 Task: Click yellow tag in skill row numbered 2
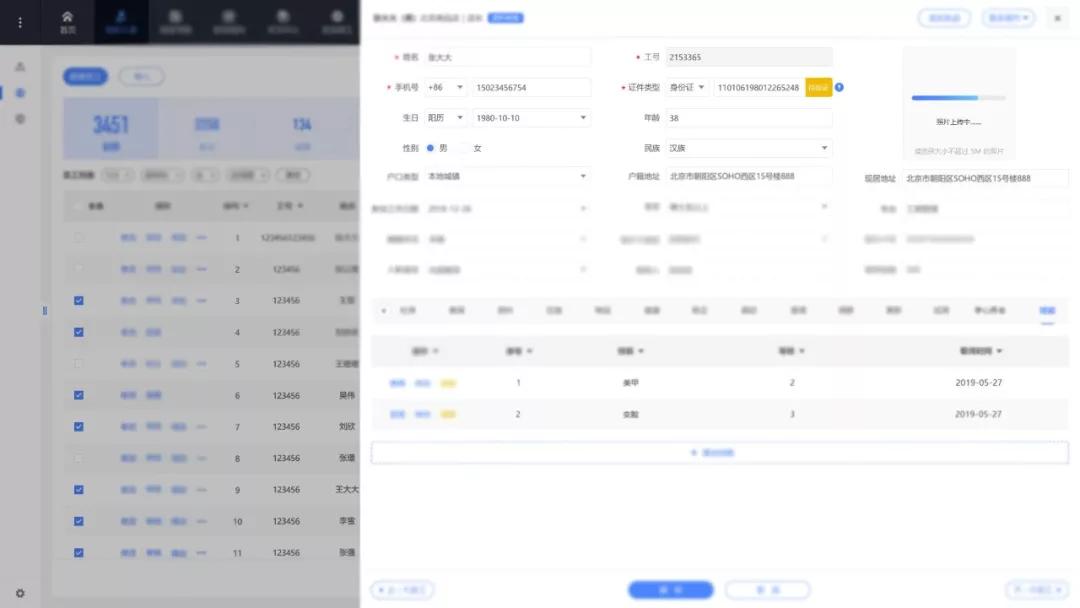click(x=448, y=415)
